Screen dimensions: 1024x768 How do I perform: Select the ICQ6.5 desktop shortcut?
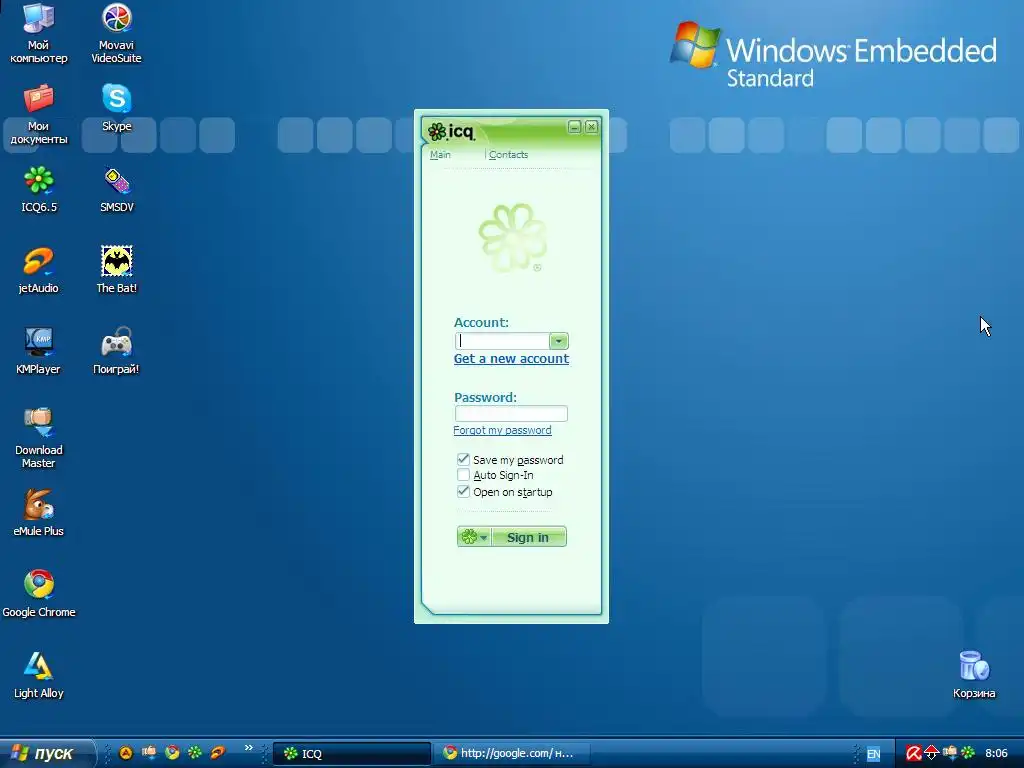click(39, 189)
